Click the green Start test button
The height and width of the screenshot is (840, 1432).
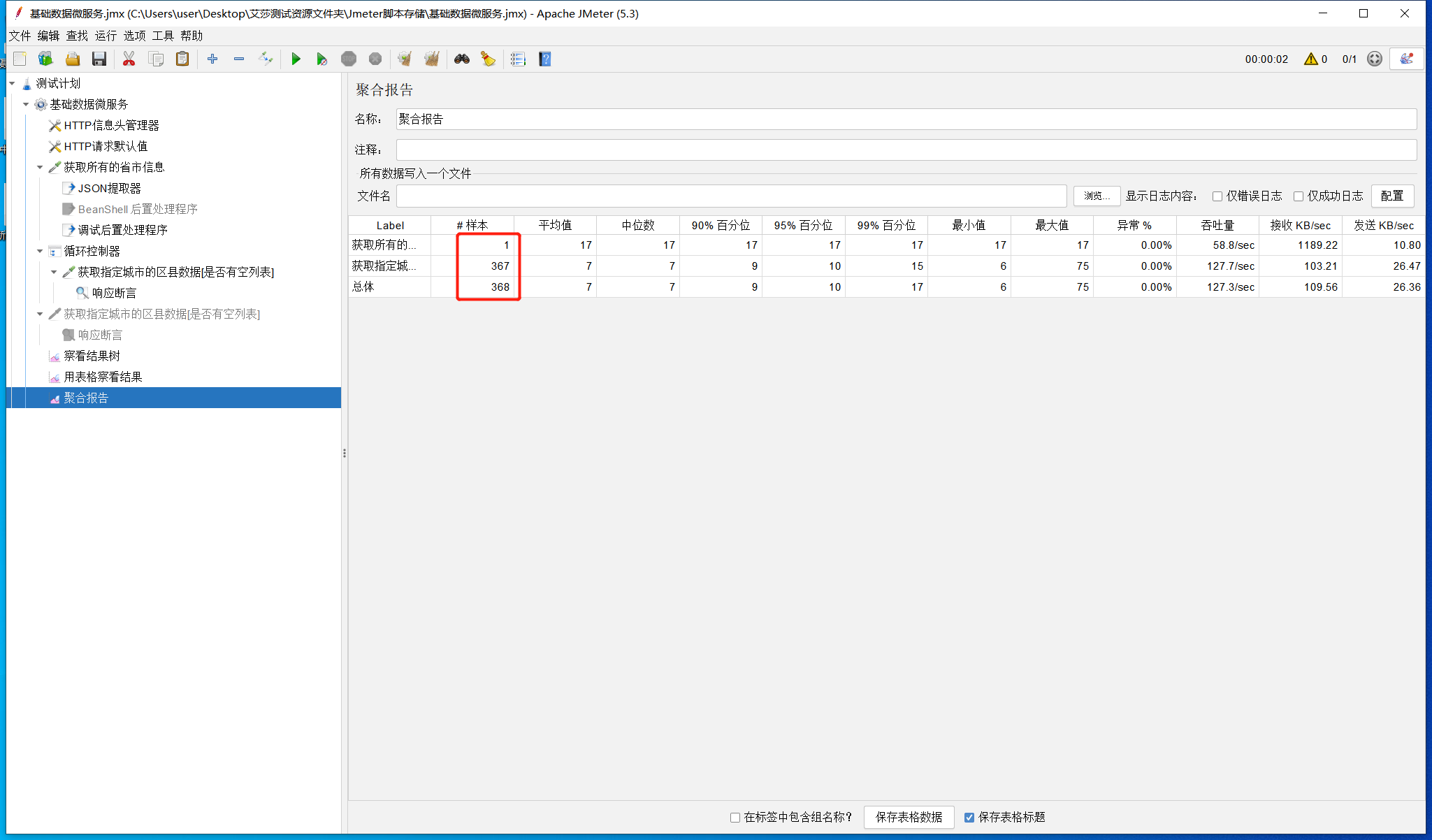click(x=296, y=59)
